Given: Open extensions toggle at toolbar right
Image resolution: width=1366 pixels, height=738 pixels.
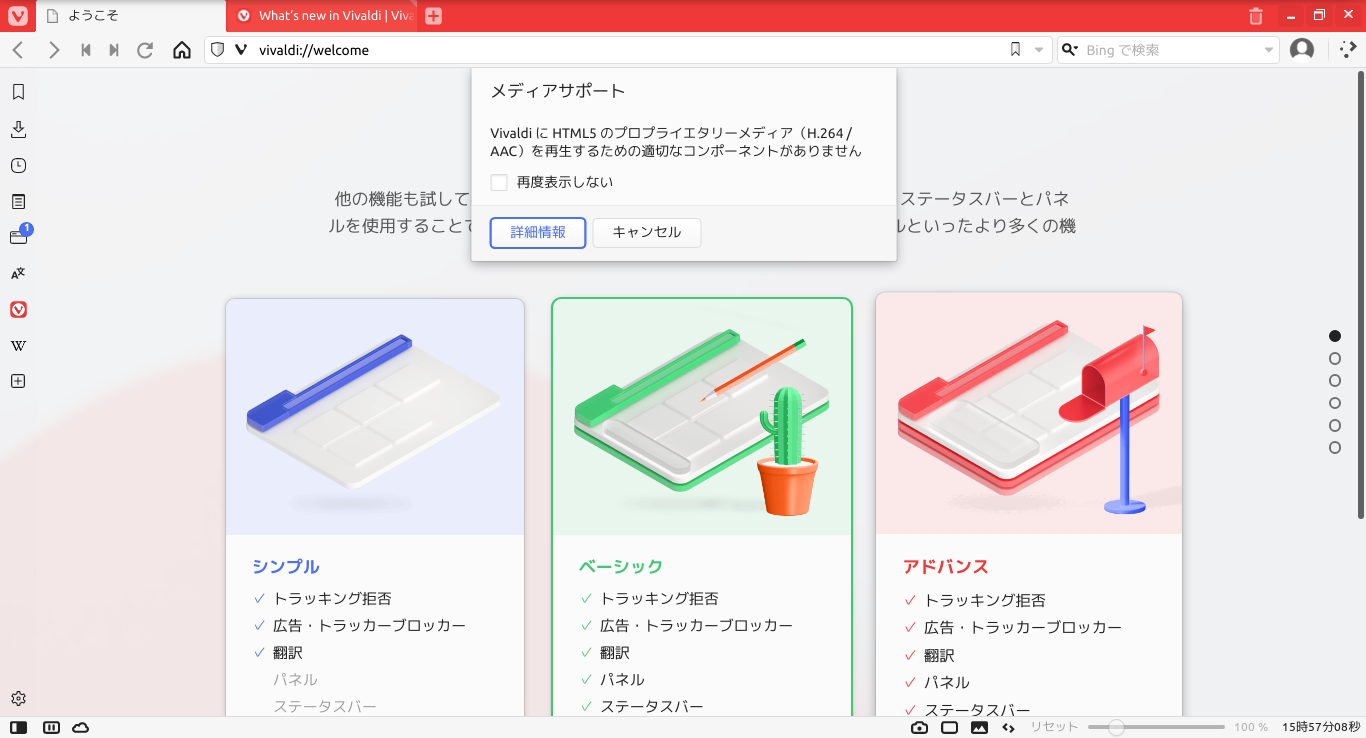Looking at the screenshot, I should 1347,50.
